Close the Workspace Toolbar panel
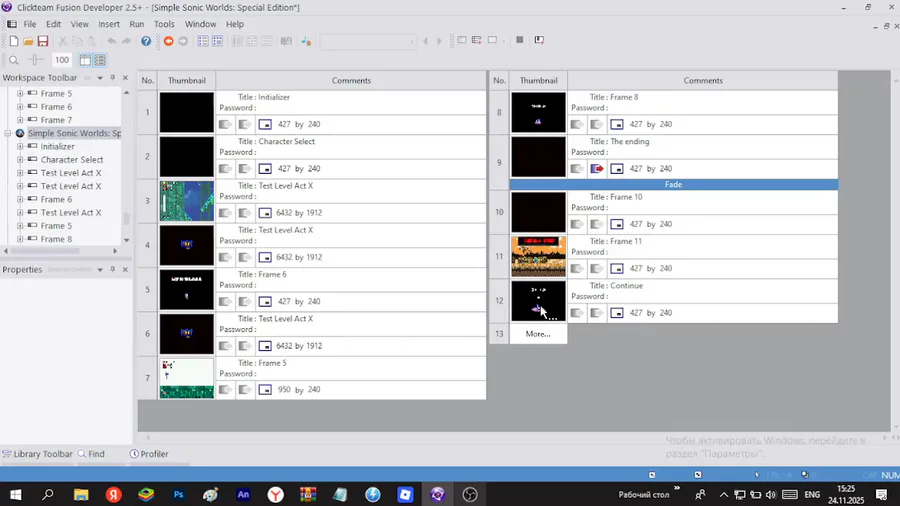The height and width of the screenshot is (506, 900). (x=125, y=77)
